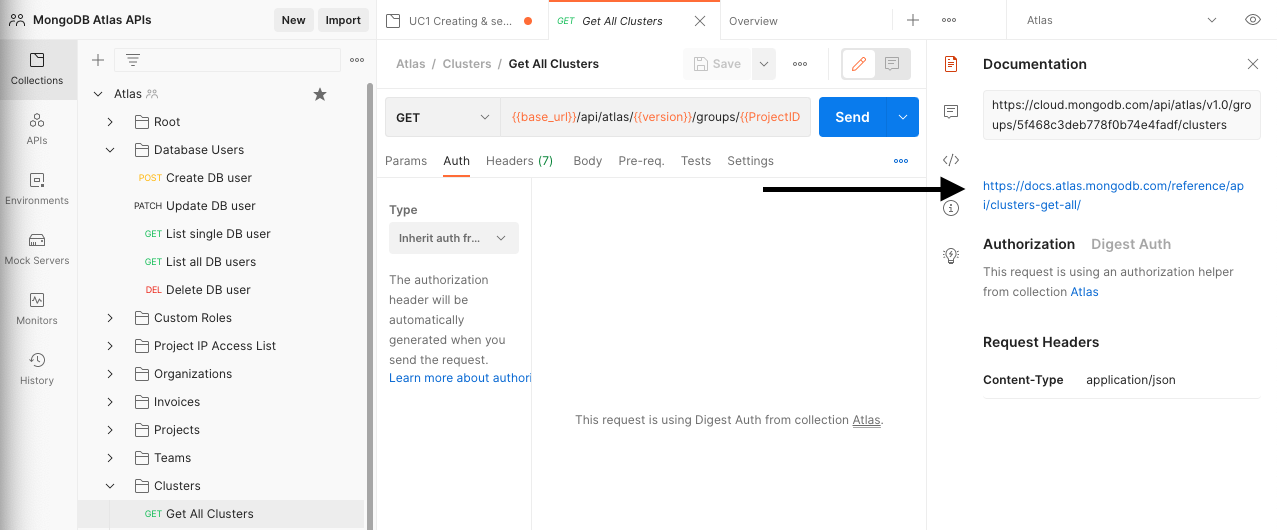The image size is (1277, 530).
Task: Click the request URL input field
Action: click(x=655, y=117)
